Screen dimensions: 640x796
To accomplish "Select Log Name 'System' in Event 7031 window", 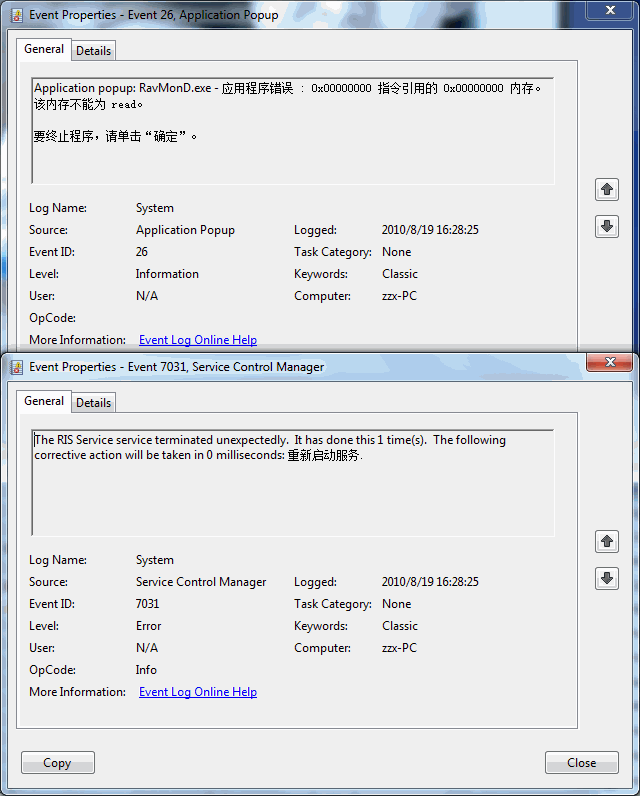I will tap(155, 560).
